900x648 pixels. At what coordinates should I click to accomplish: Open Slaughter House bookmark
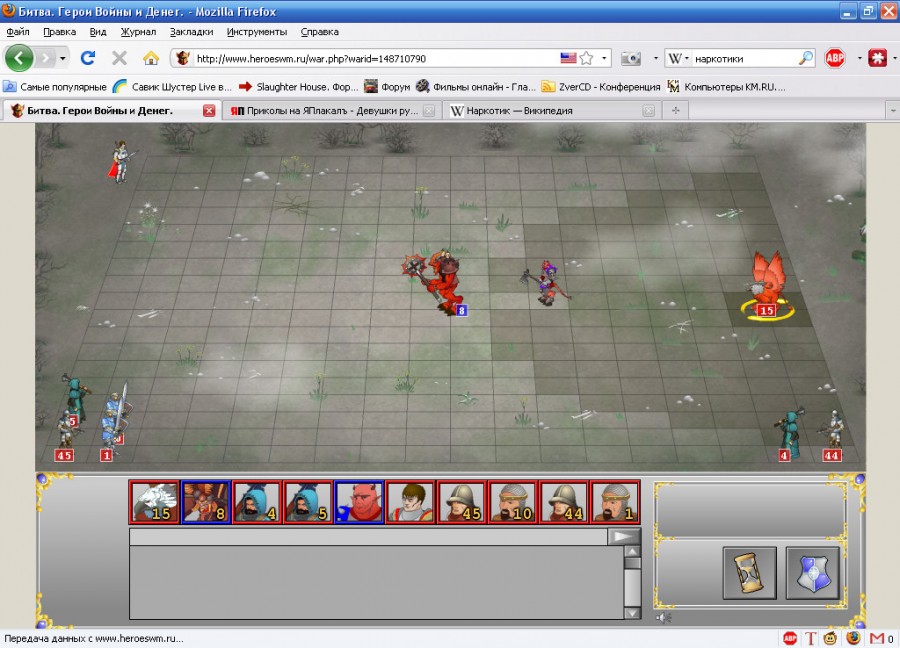pyautogui.click(x=298, y=87)
